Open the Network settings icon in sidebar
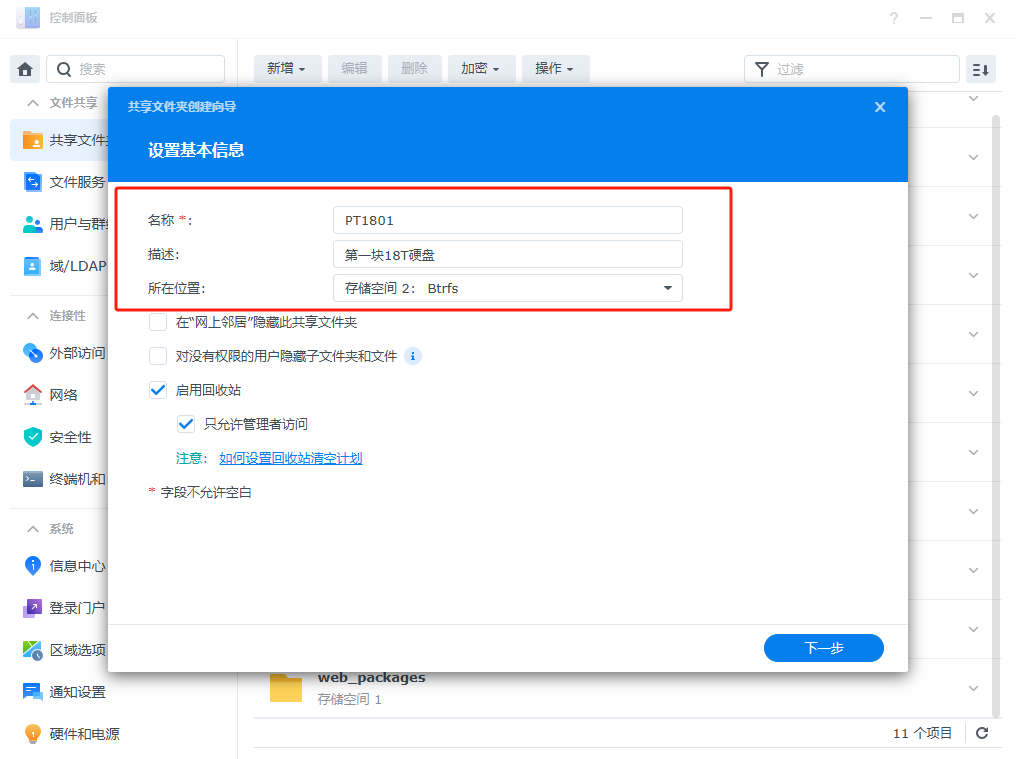Viewport: 1016px width, 759px height. pos(33,394)
